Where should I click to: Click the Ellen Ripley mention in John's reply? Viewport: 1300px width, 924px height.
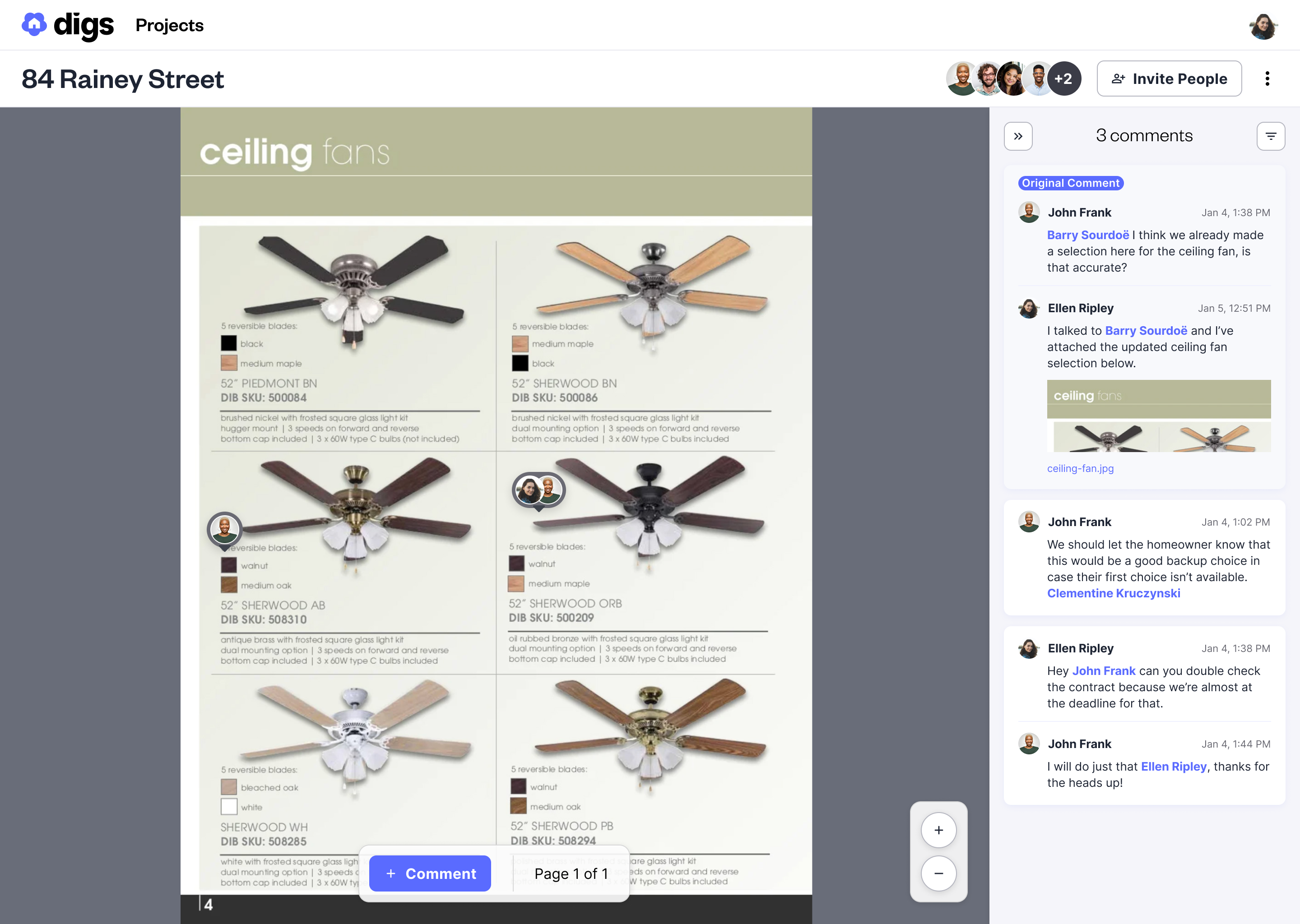(1173, 767)
